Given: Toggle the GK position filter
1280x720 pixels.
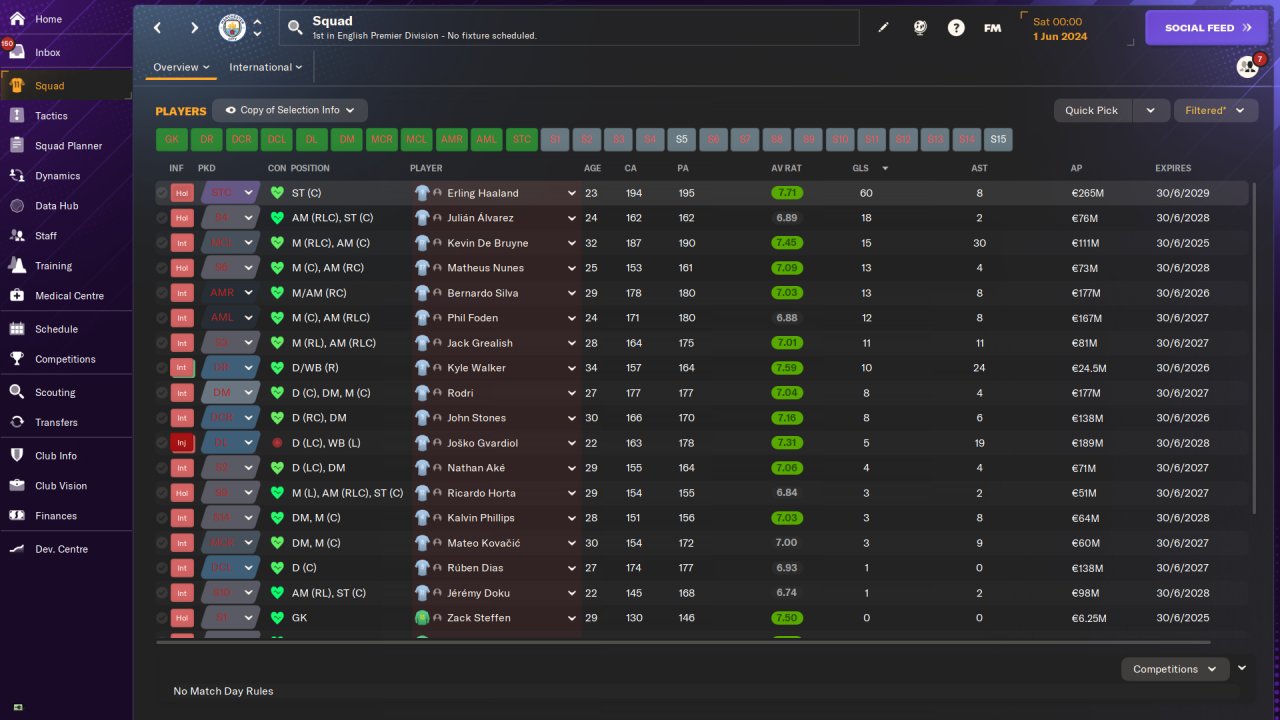Looking at the screenshot, I should click(x=172, y=139).
